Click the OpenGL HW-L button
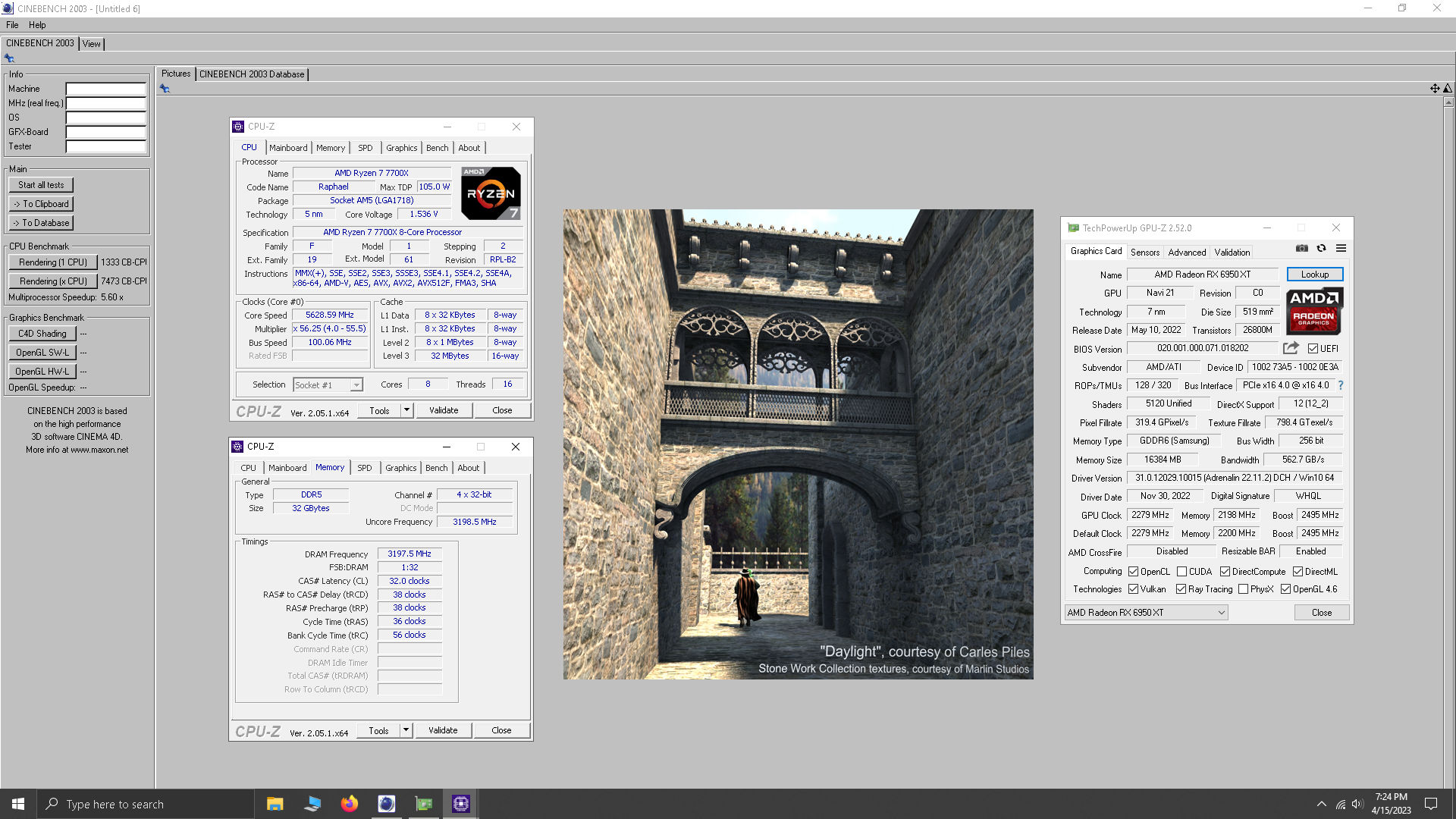1456x819 pixels. (42, 372)
